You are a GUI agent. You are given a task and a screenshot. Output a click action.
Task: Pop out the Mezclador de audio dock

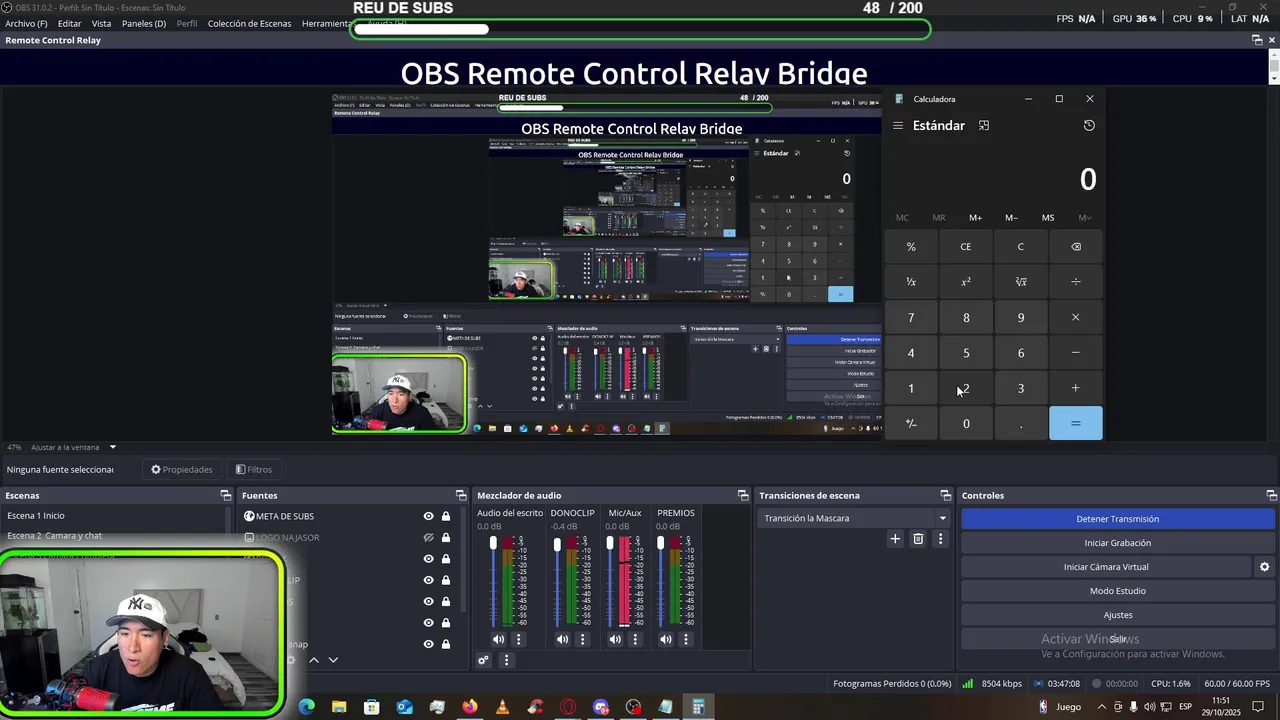pyautogui.click(x=743, y=496)
